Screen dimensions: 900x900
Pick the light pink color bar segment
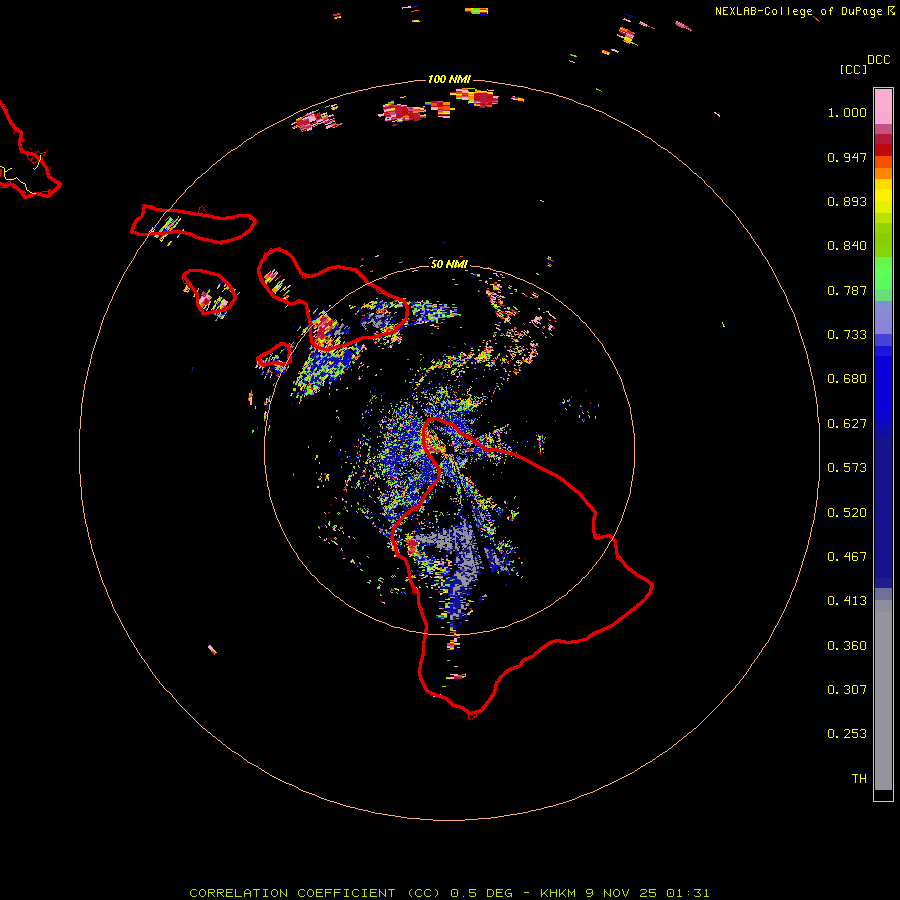coord(883,106)
